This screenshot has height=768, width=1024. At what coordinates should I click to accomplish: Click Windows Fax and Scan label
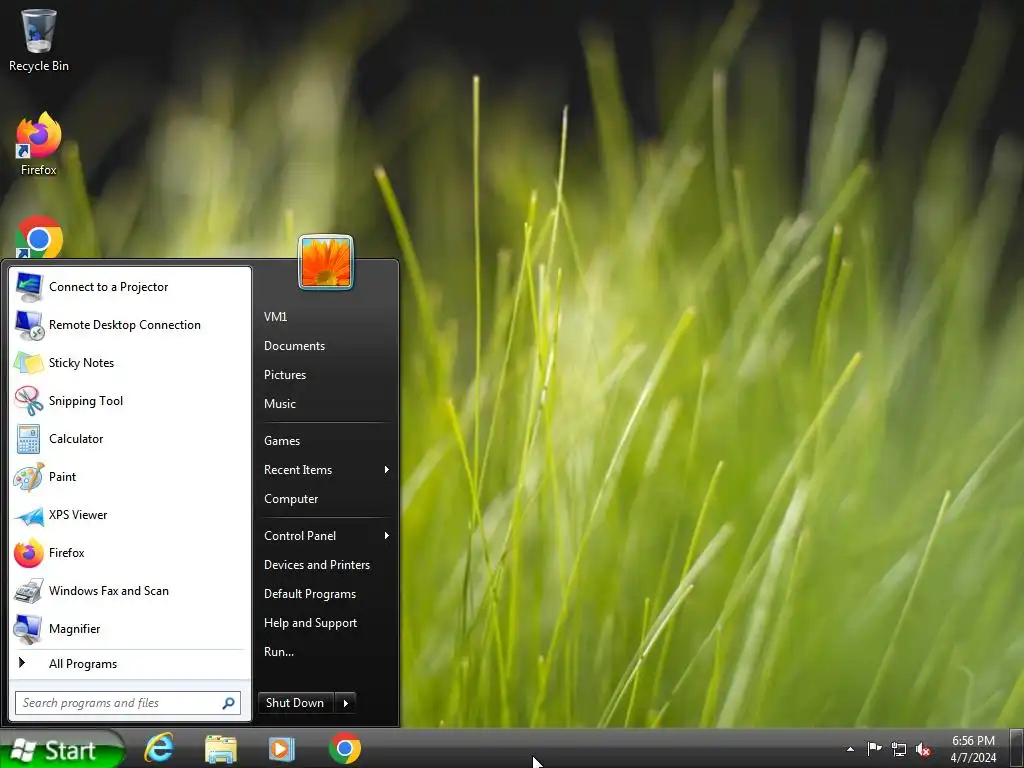tap(108, 591)
